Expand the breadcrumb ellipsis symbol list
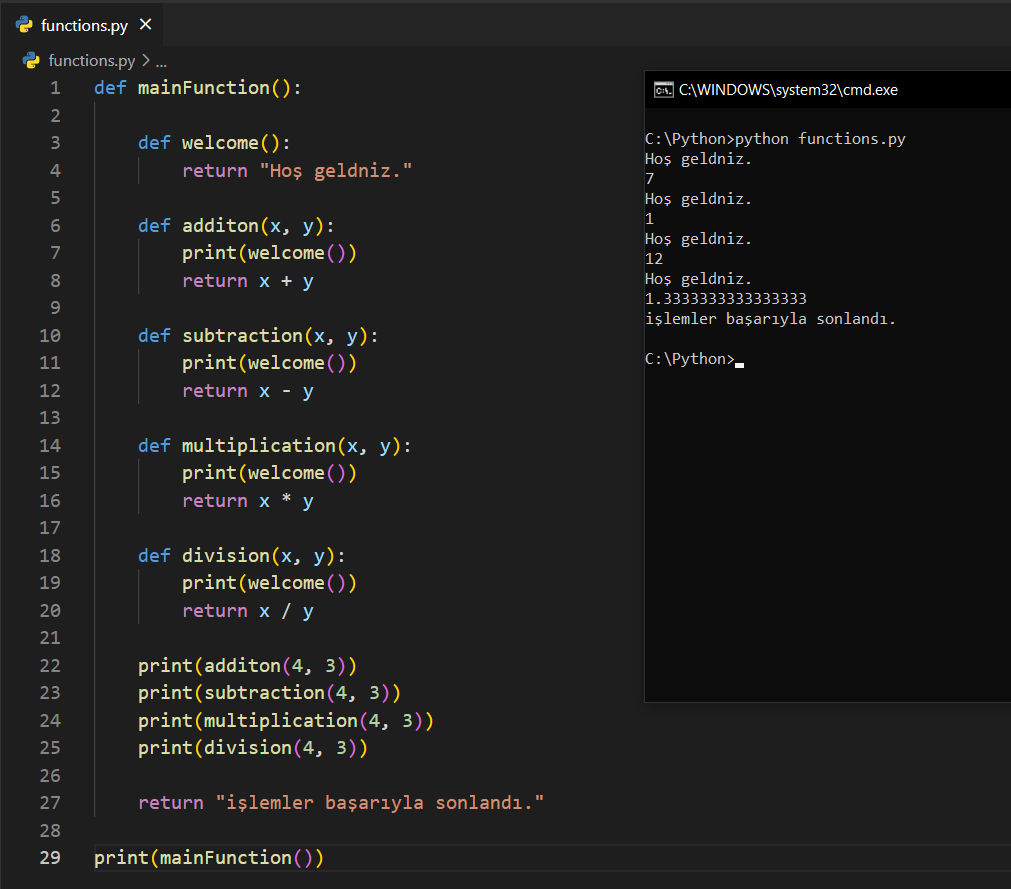This screenshot has height=889, width=1011. point(161,61)
